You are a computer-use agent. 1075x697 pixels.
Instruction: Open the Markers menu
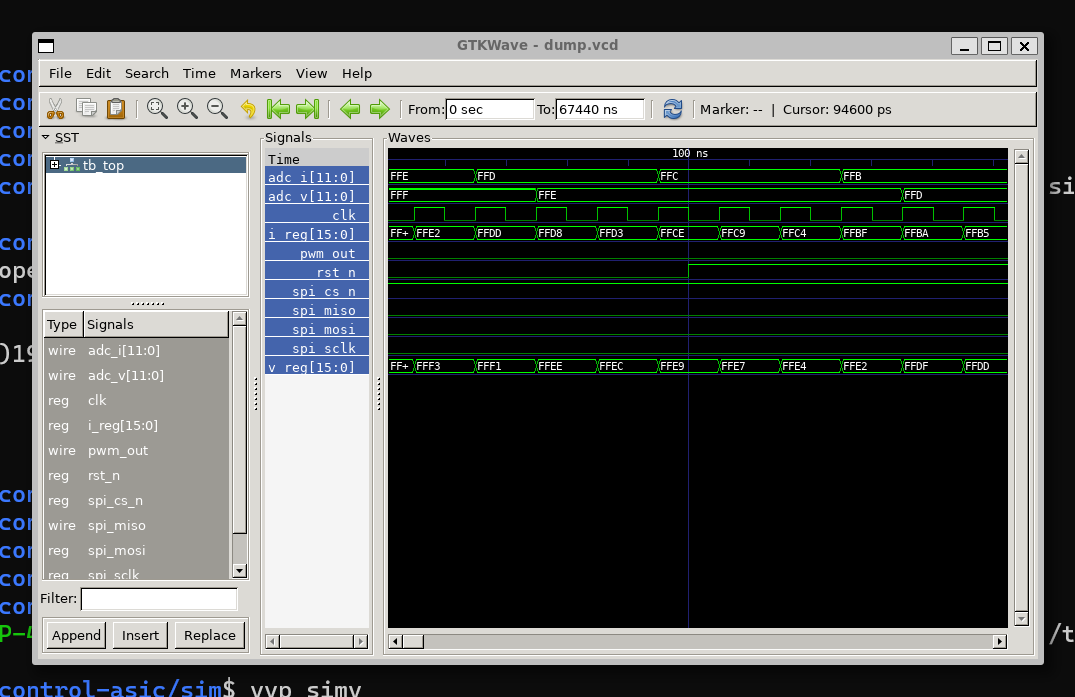255,73
